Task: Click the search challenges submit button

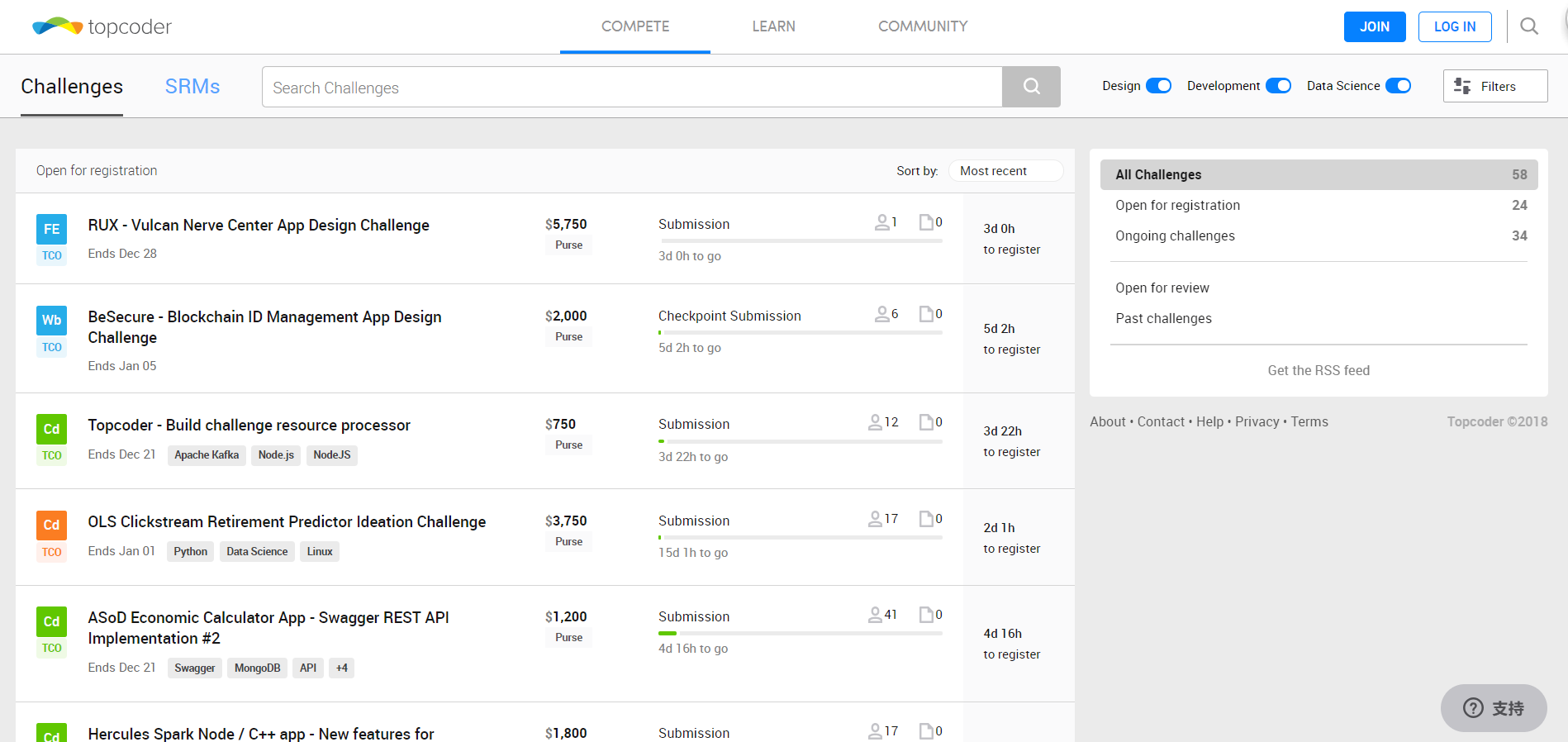Action: tap(1031, 87)
